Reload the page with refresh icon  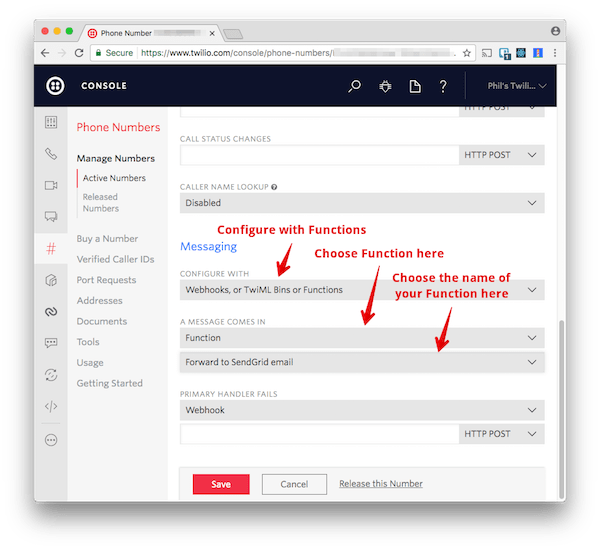click(79, 53)
